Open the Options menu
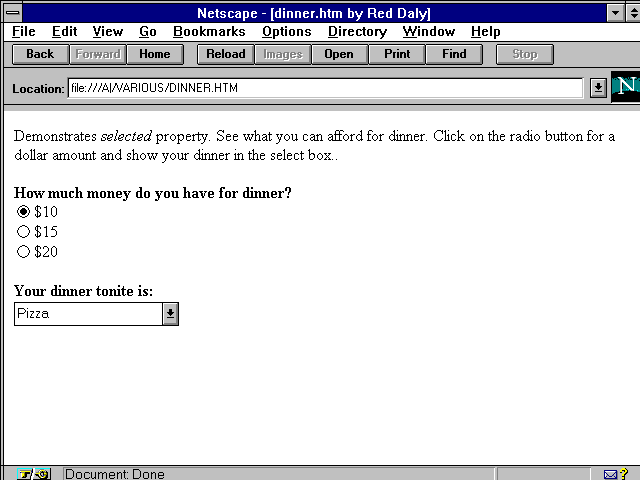The width and height of the screenshot is (640, 480). pyautogui.click(x=286, y=32)
